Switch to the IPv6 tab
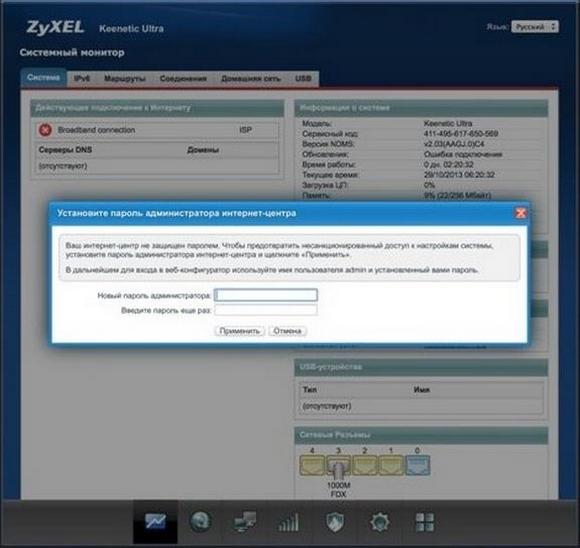The image size is (580, 548). [x=82, y=78]
